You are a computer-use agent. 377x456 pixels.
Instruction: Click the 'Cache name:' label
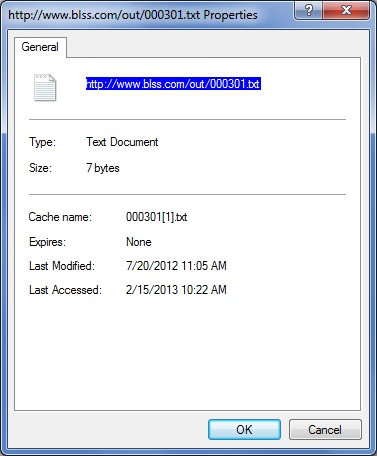tap(60, 217)
